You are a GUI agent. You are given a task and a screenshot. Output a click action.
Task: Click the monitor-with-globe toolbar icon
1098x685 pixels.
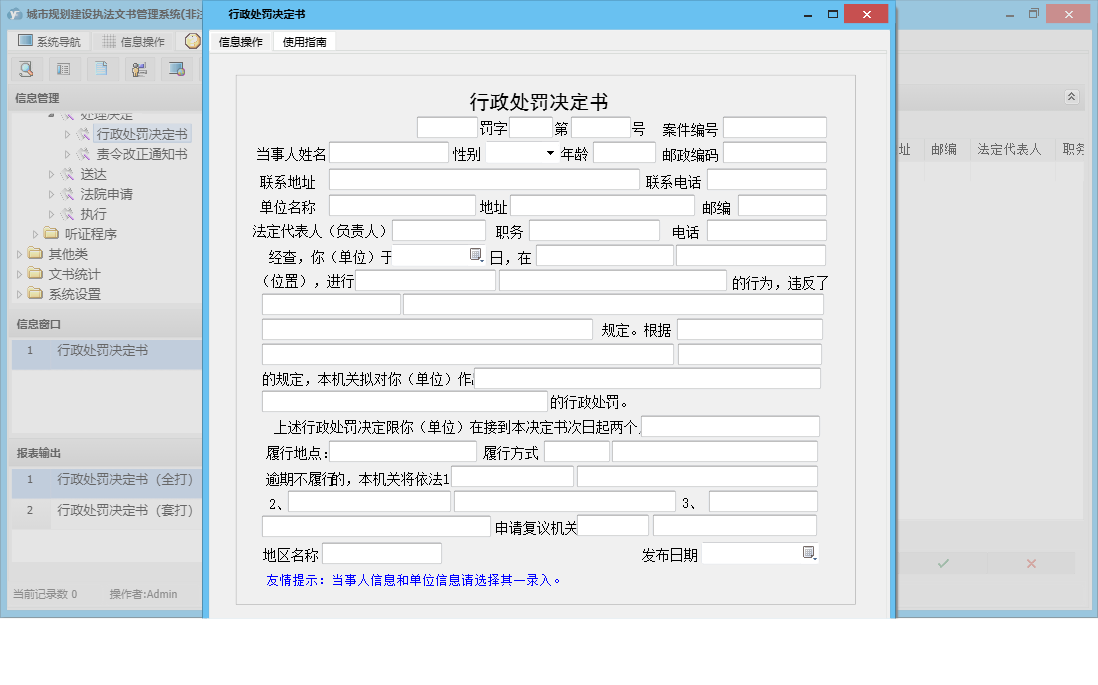(x=177, y=69)
